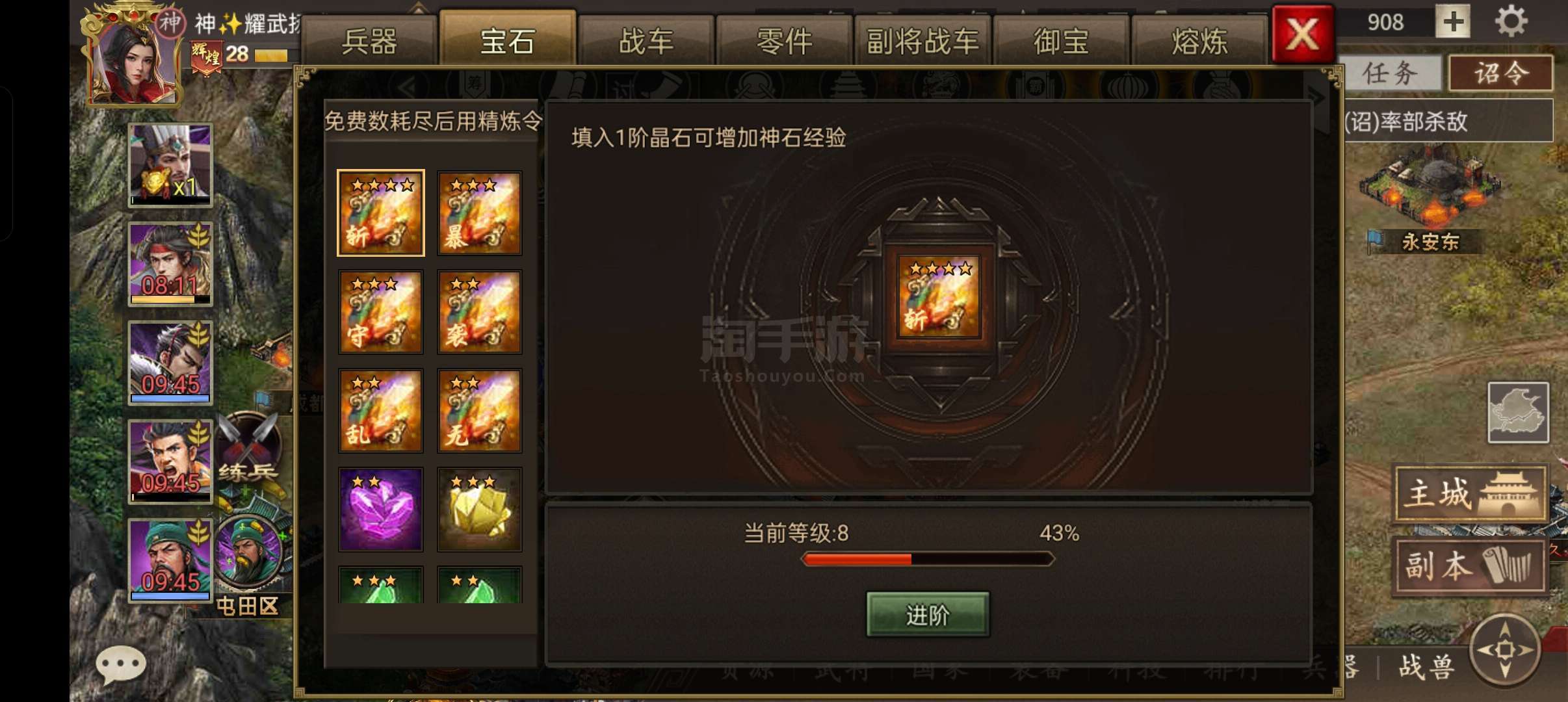Open the chat bubble icon
This screenshot has width=1568, height=702.
(x=120, y=664)
